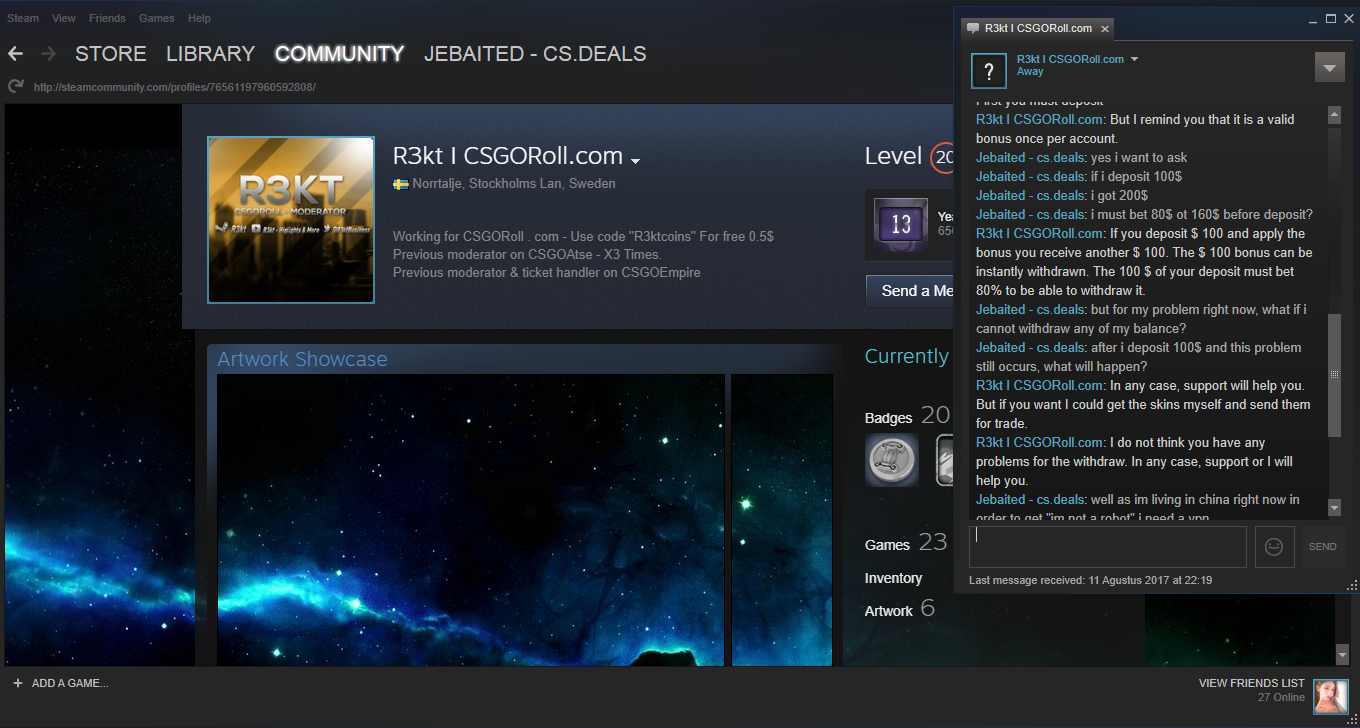Viewport: 1360px width, 728px height.
Task: Go back with the left arrow
Action: [15, 53]
